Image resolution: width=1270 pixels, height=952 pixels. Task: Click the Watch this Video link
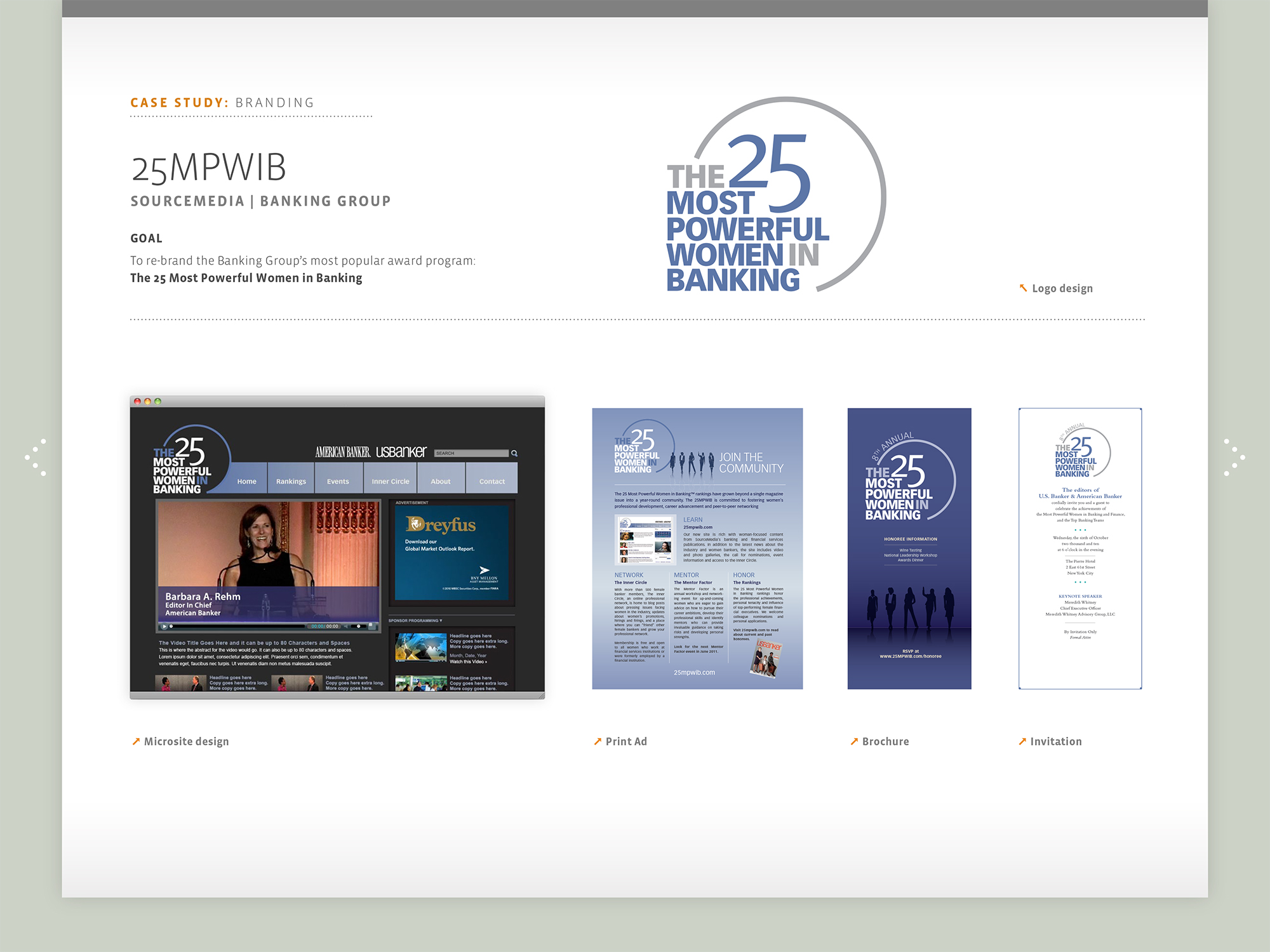pos(469,661)
